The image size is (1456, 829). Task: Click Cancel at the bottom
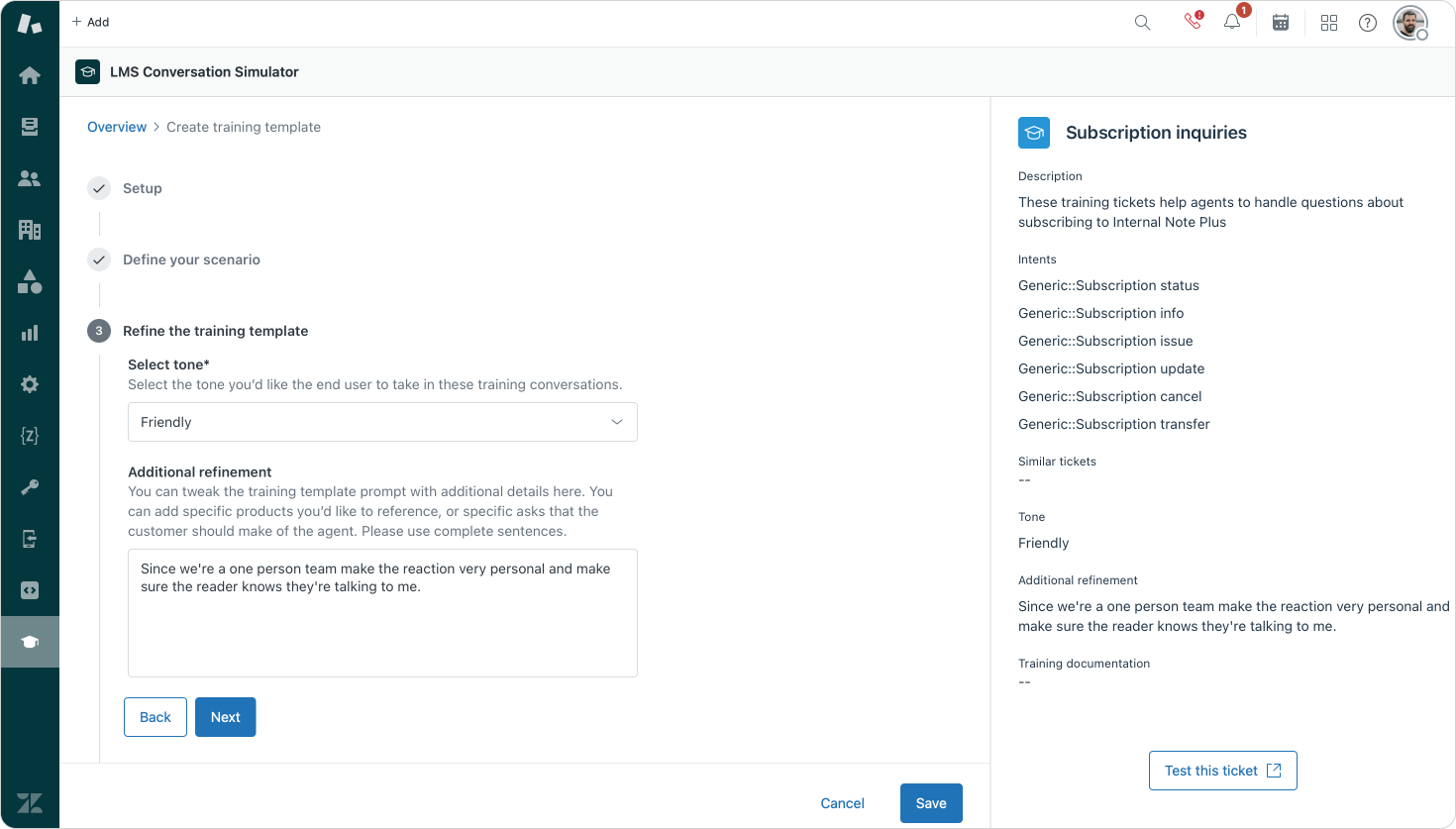[x=843, y=803]
